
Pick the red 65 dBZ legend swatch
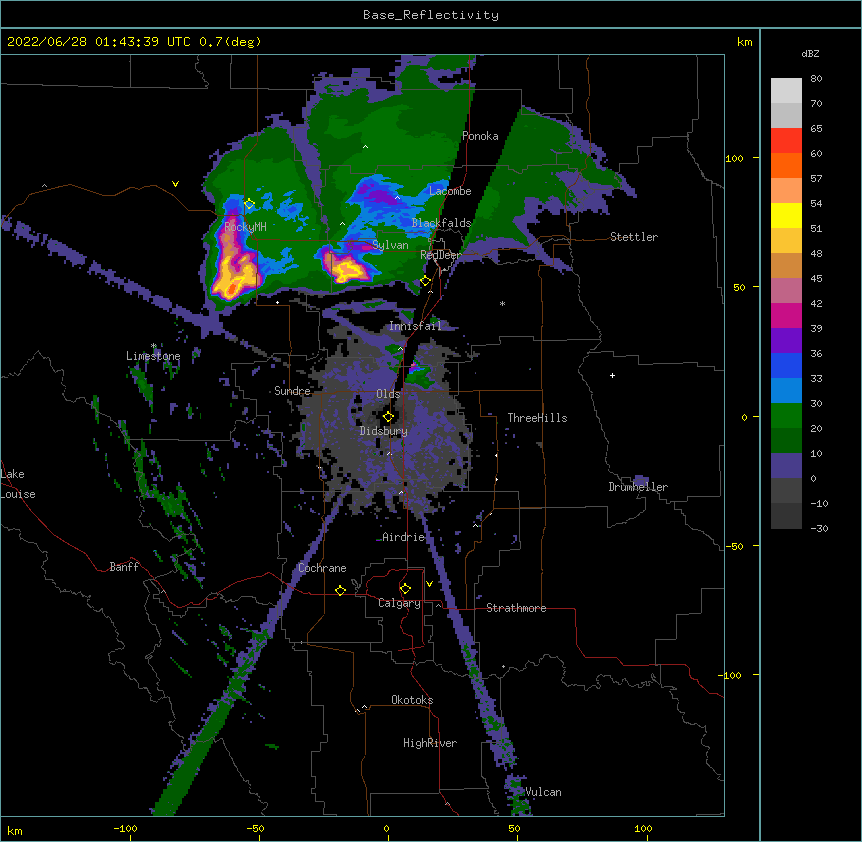coord(786,140)
